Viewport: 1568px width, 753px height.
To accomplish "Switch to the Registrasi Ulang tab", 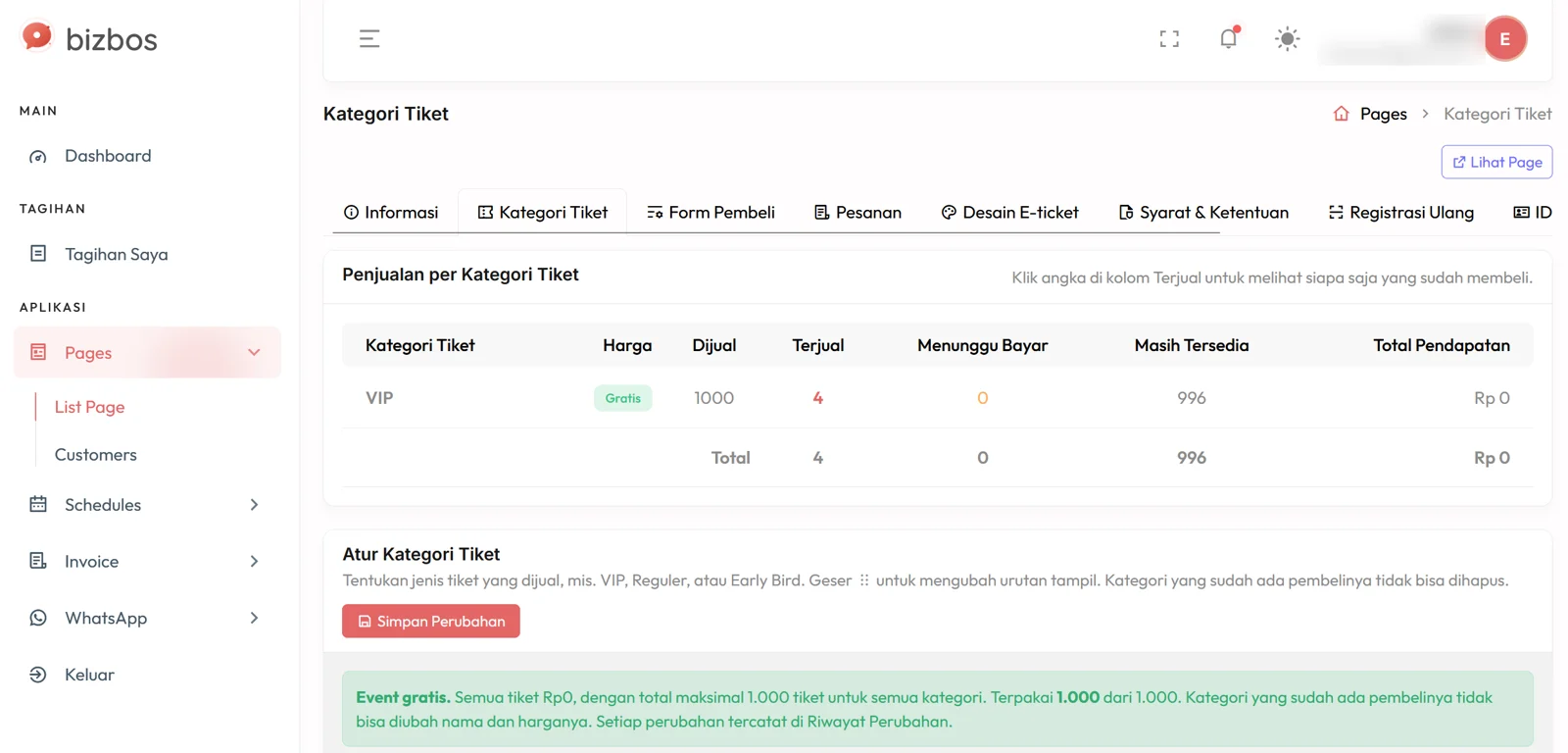I will click(x=1401, y=213).
